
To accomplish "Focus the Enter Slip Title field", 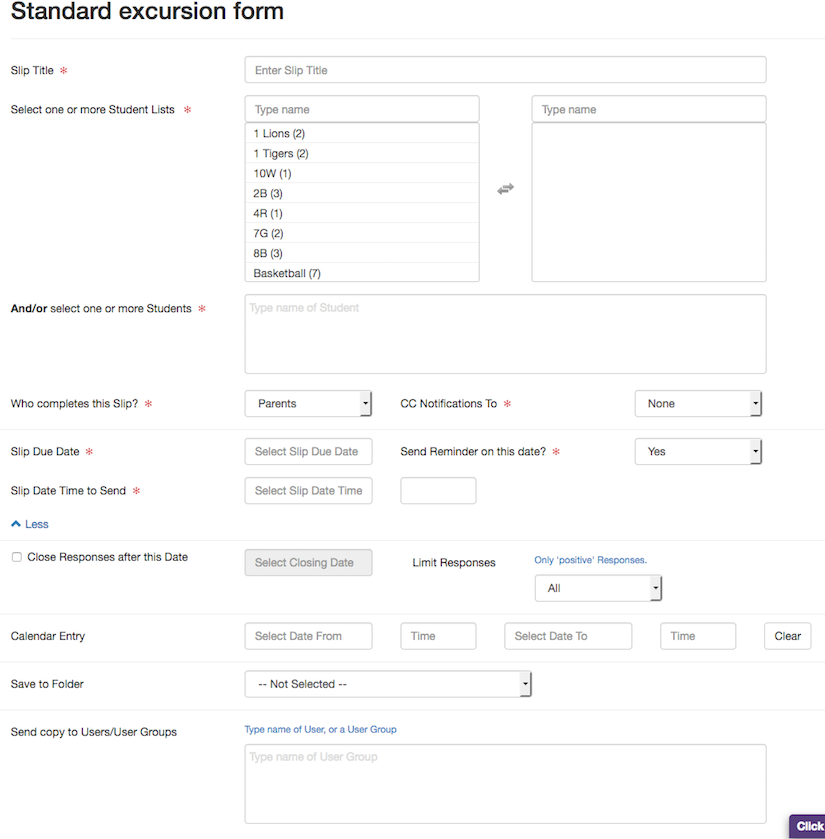I will 506,70.
